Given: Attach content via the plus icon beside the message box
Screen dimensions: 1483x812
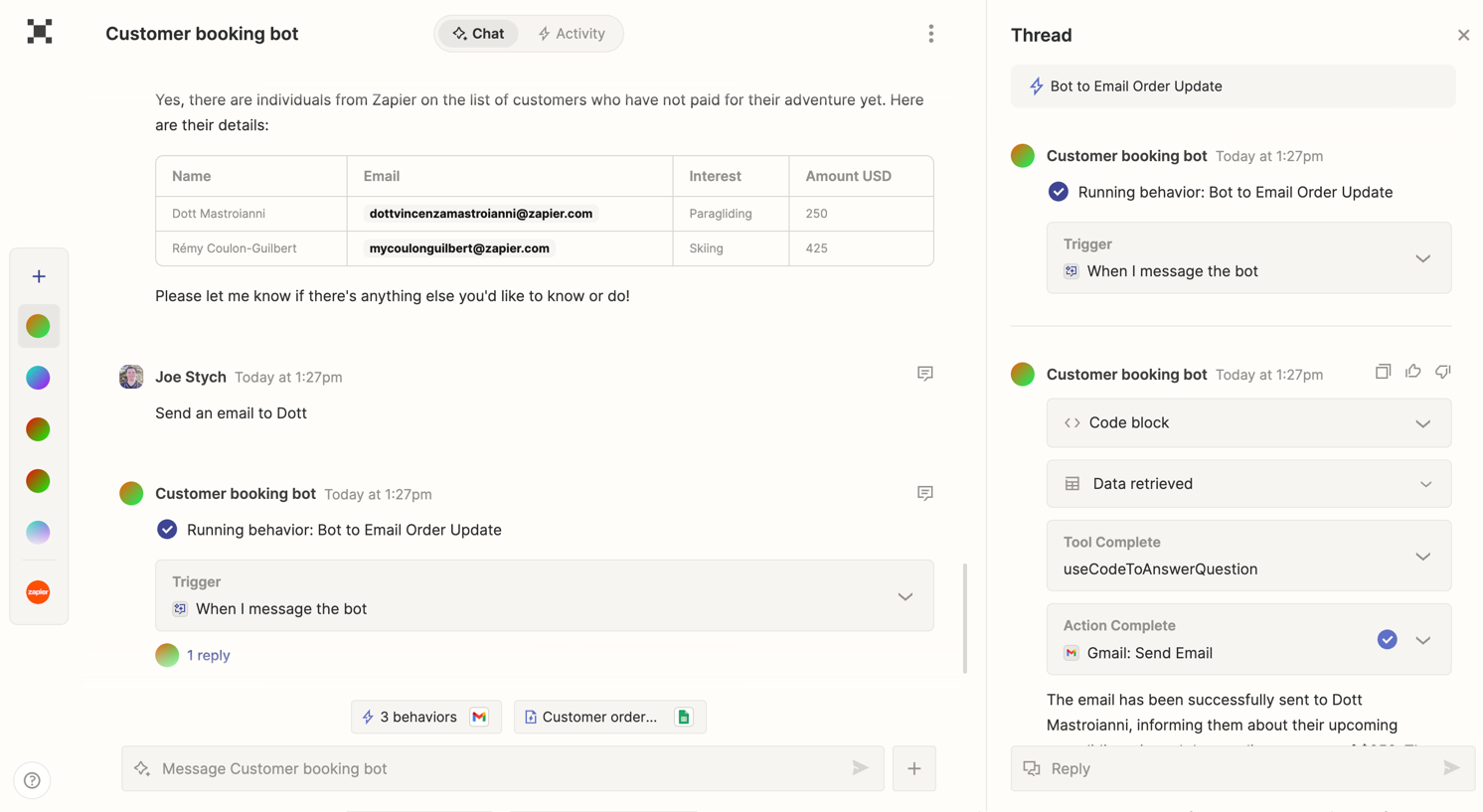Looking at the screenshot, I should (x=913, y=767).
